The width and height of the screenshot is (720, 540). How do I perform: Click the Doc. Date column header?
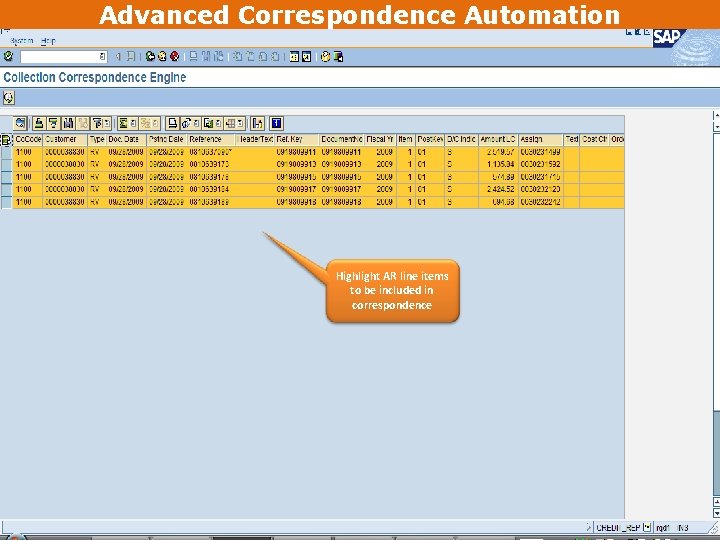tap(127, 139)
